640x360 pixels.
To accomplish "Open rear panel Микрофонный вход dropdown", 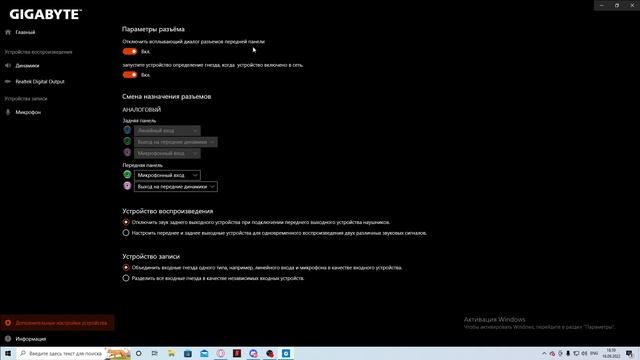I will coord(167,153).
